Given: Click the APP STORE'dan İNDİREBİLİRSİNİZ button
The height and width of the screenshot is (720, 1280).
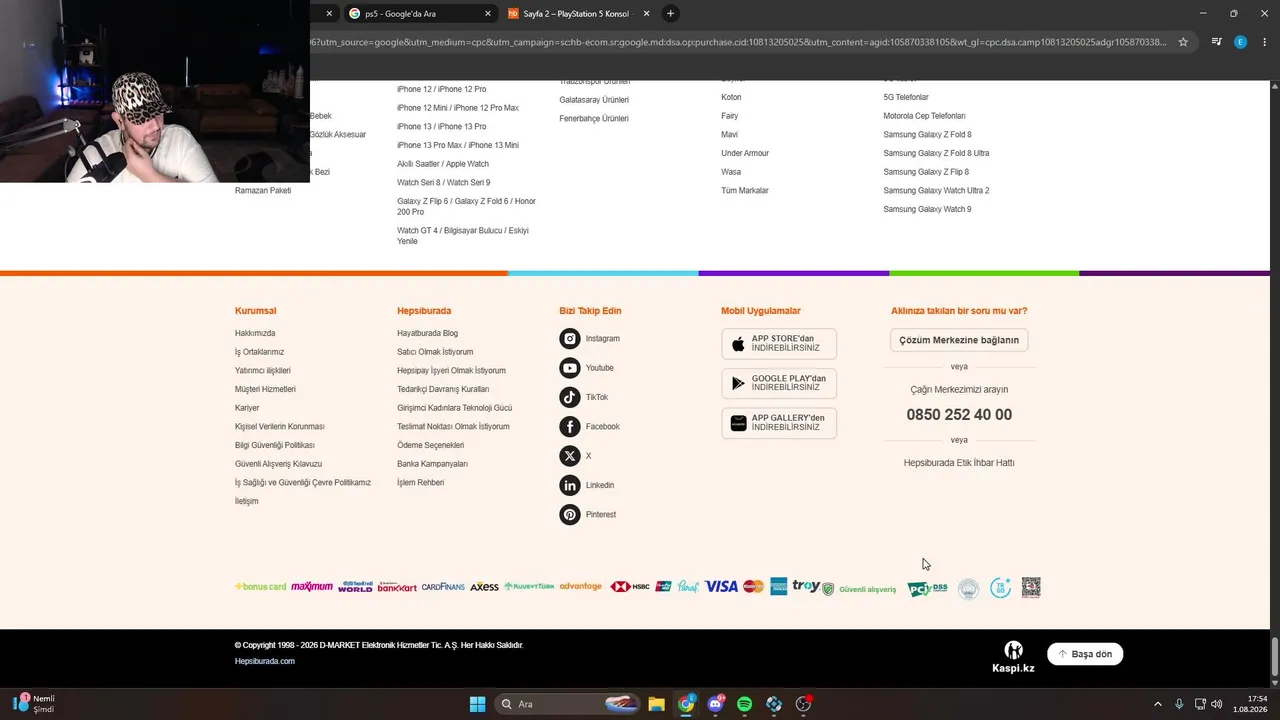Looking at the screenshot, I should (779, 344).
